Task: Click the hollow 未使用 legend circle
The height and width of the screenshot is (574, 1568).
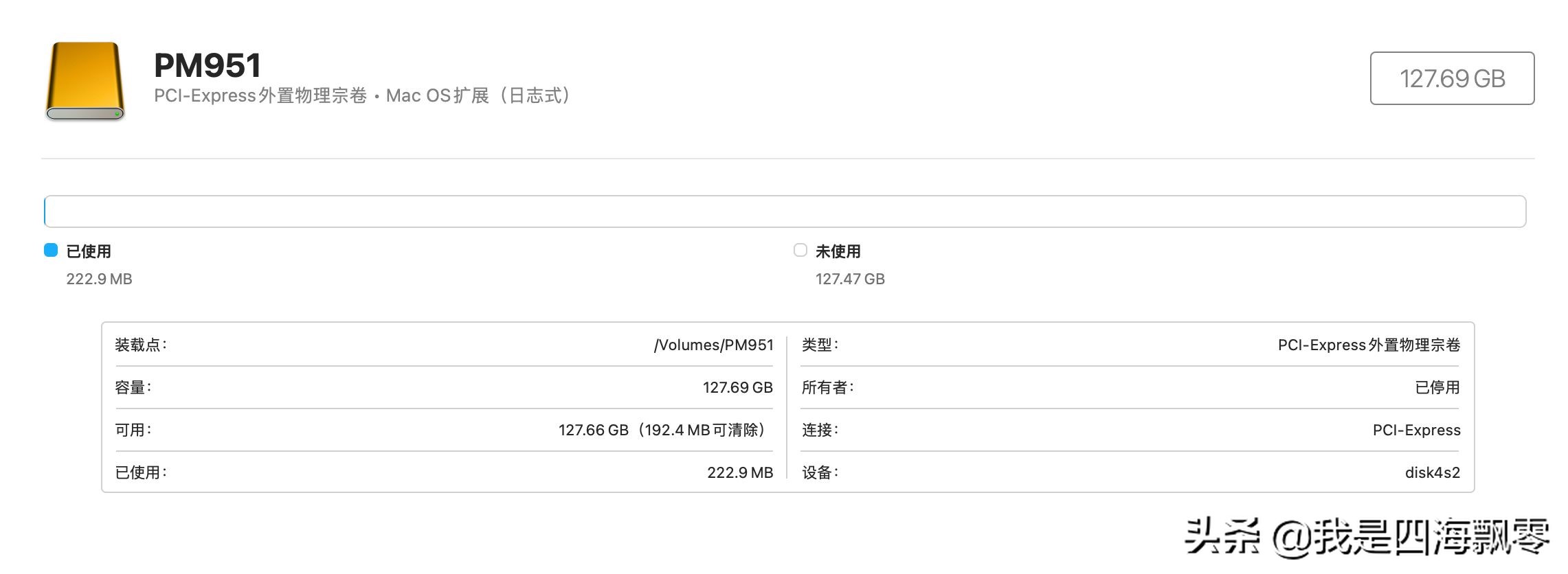Action: (799, 251)
